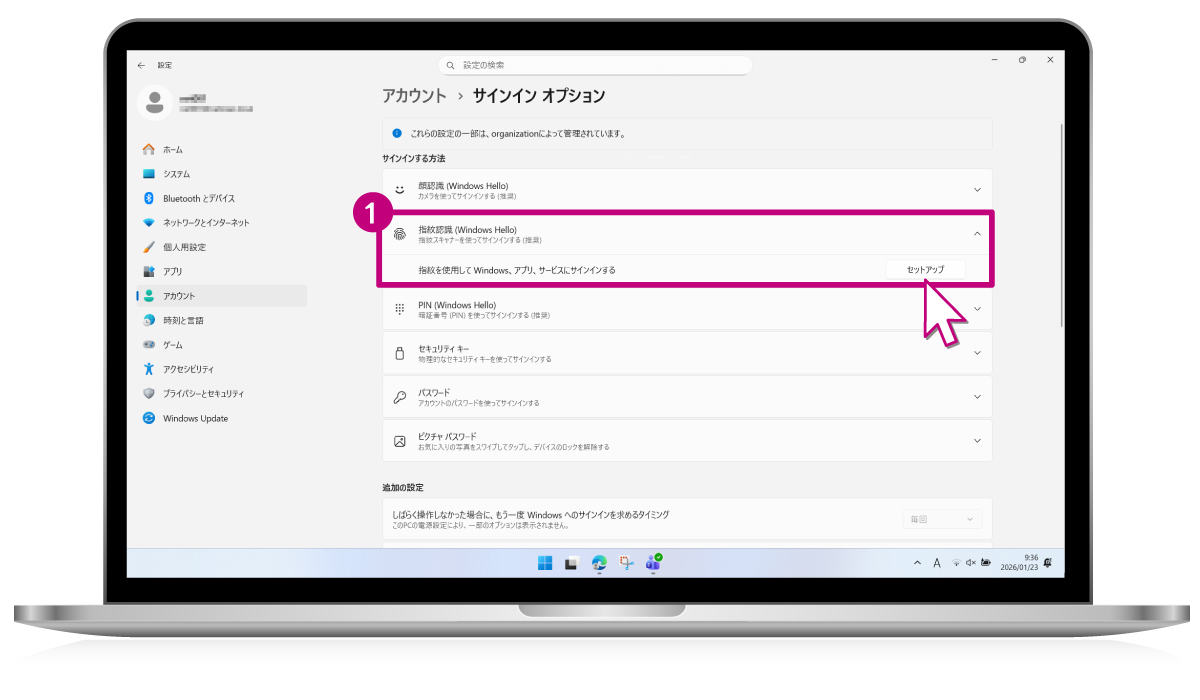This screenshot has height=700, width=1200.
Task: Open Snipping Tool from the taskbar
Action: point(627,563)
